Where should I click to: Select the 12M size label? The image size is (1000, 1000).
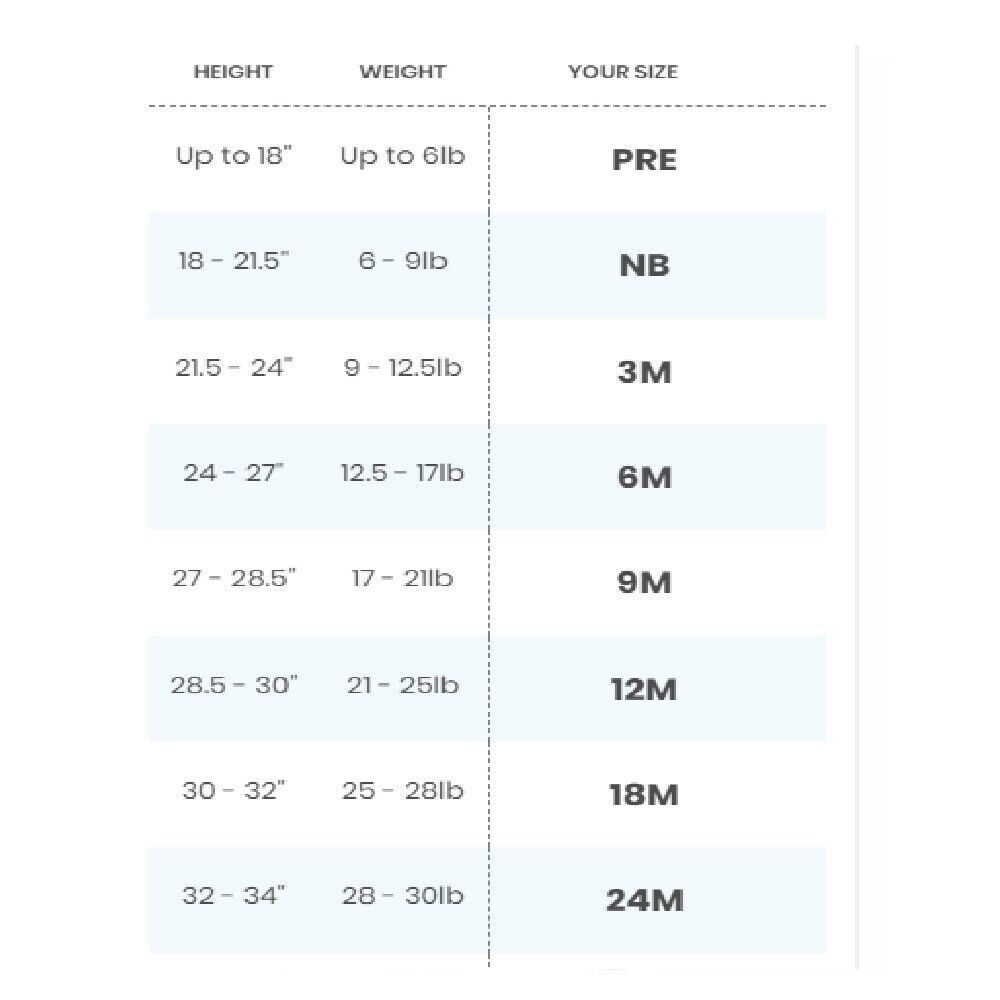coord(644,689)
